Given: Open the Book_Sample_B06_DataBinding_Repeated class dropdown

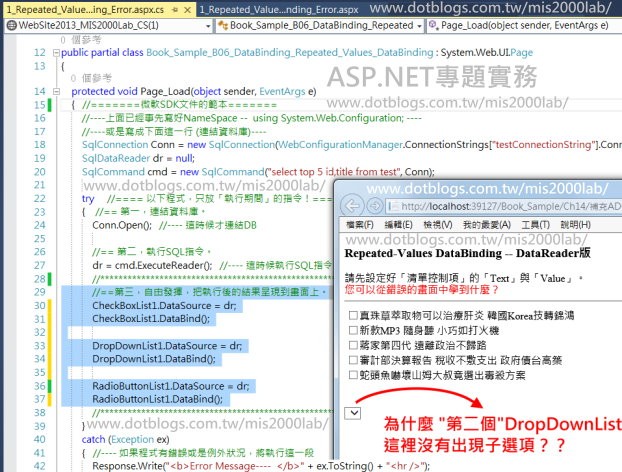Looking at the screenshot, I should click(x=419, y=26).
